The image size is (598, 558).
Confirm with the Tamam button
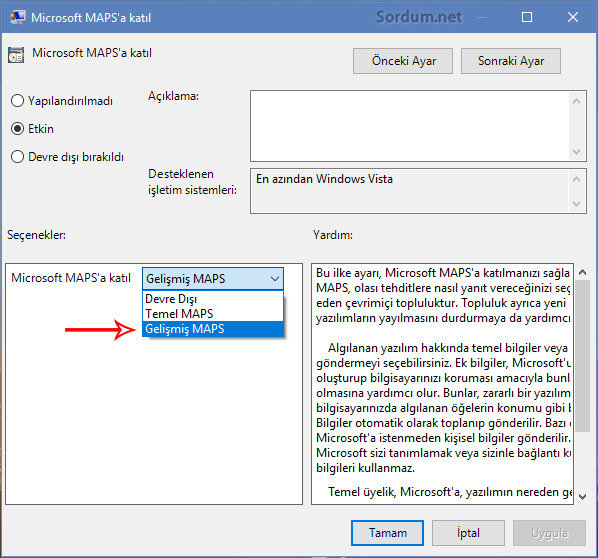click(387, 533)
